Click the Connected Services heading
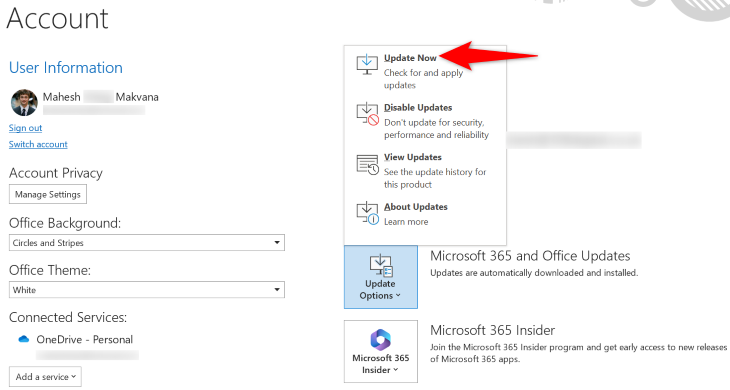The image size is (730, 390). pyautogui.click(x=68, y=317)
